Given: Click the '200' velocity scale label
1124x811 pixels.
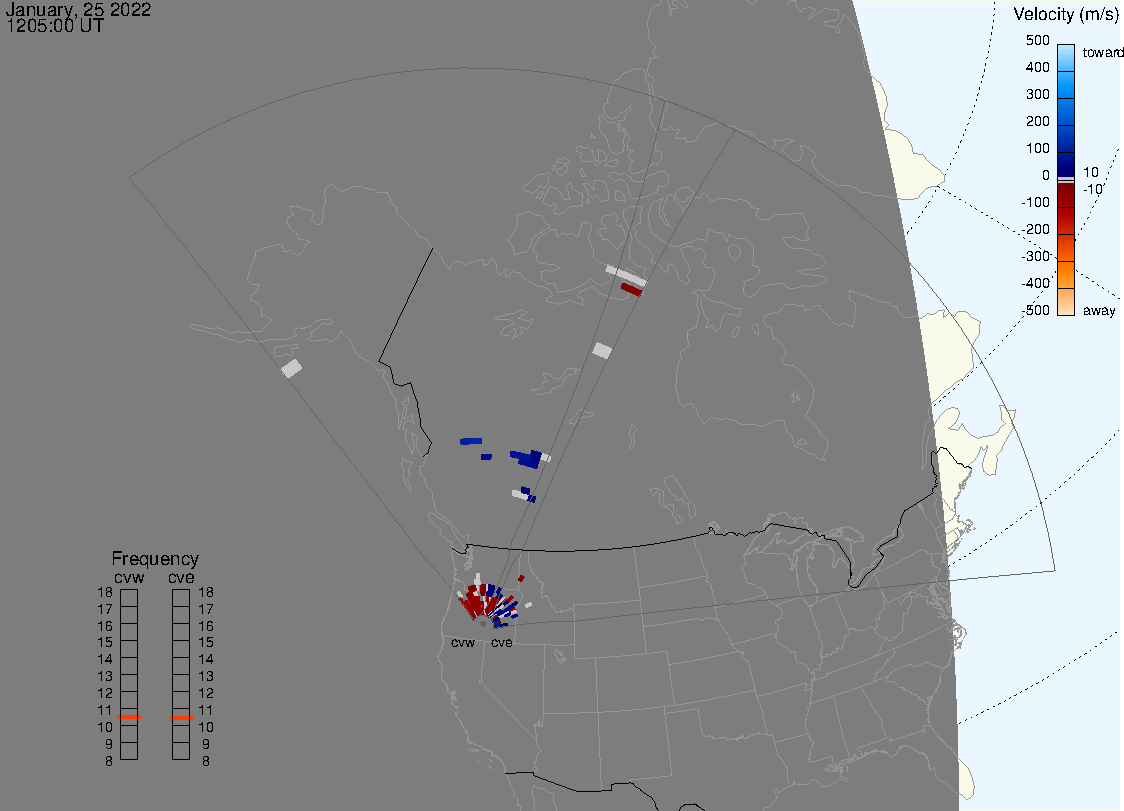Looking at the screenshot, I should [x=1037, y=121].
